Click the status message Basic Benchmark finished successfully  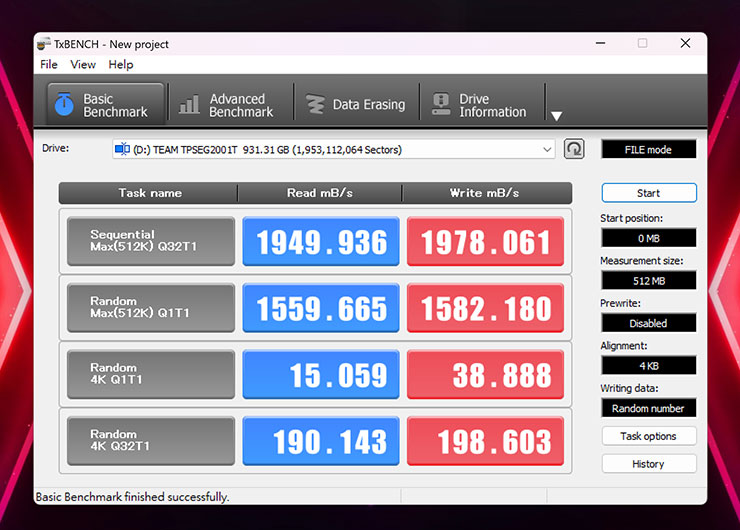coord(132,496)
